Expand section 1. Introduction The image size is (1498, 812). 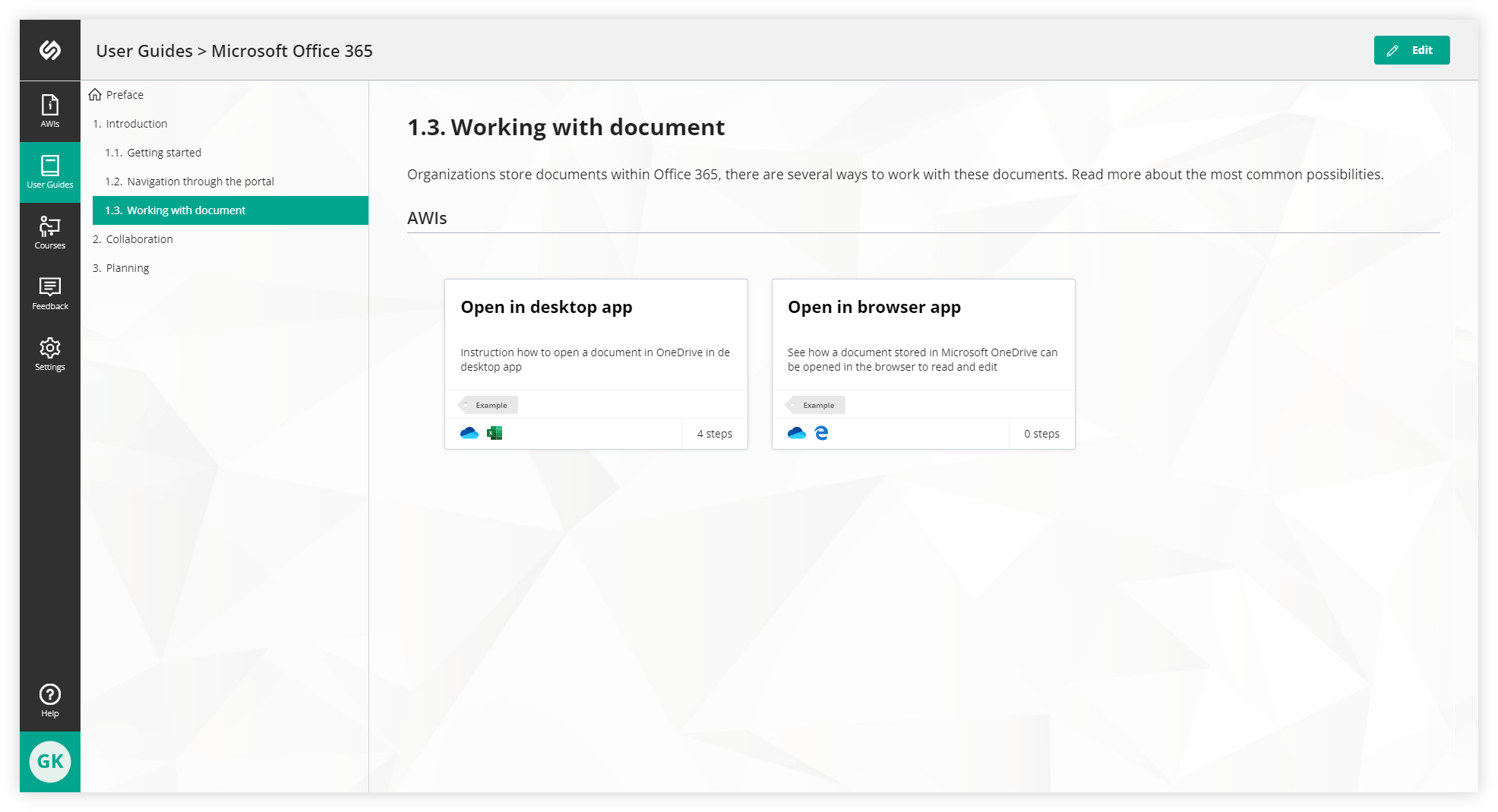coord(137,123)
